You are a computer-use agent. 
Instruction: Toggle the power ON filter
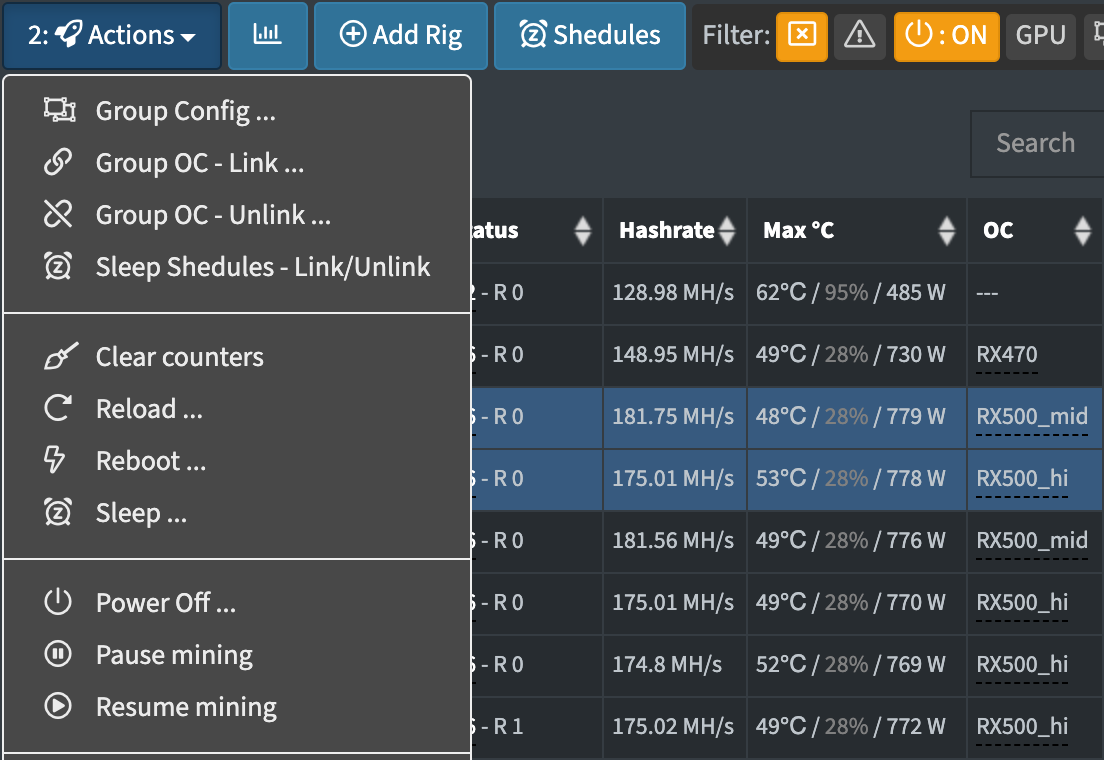(x=946, y=35)
